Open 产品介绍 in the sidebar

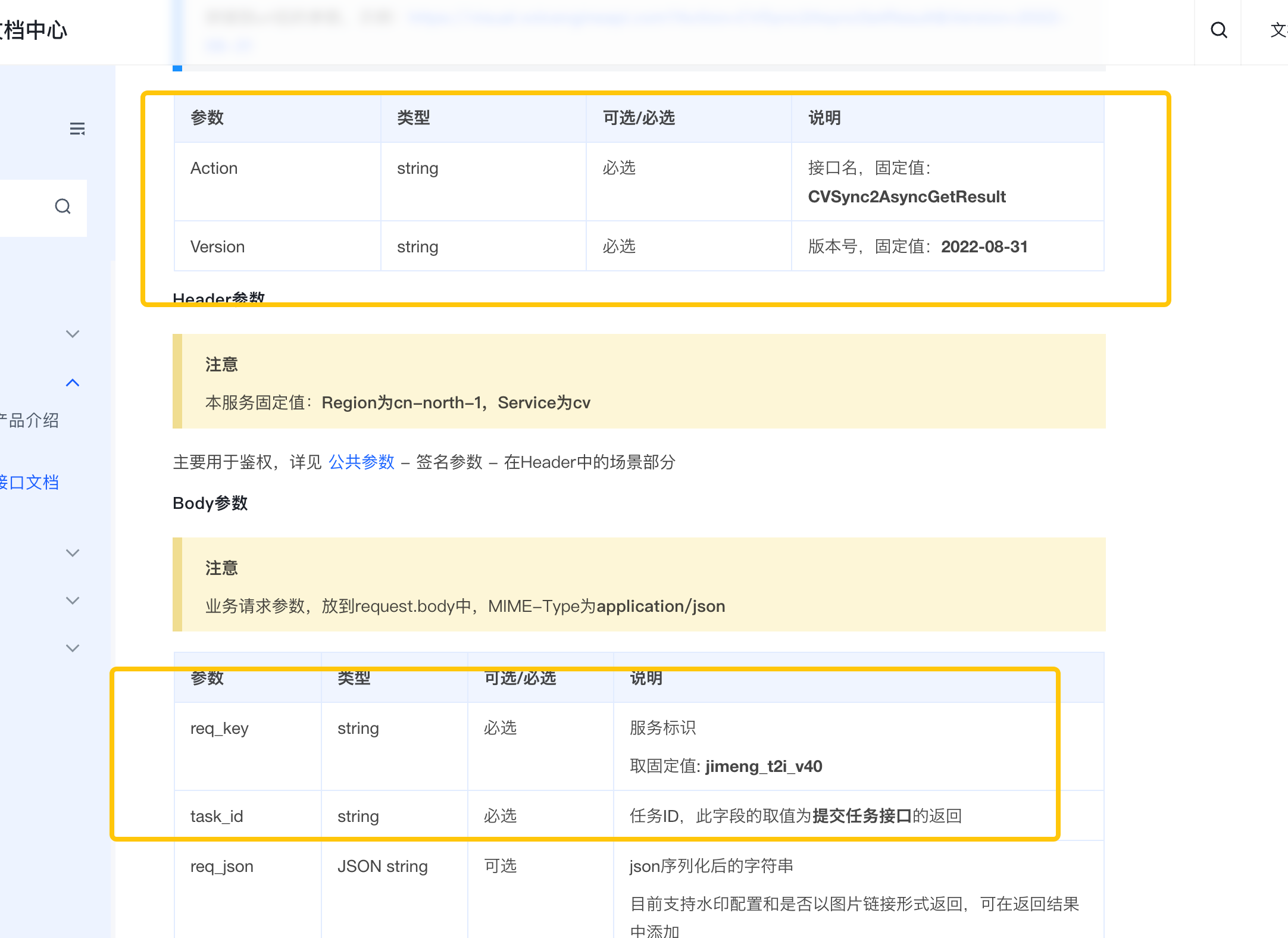(30, 421)
